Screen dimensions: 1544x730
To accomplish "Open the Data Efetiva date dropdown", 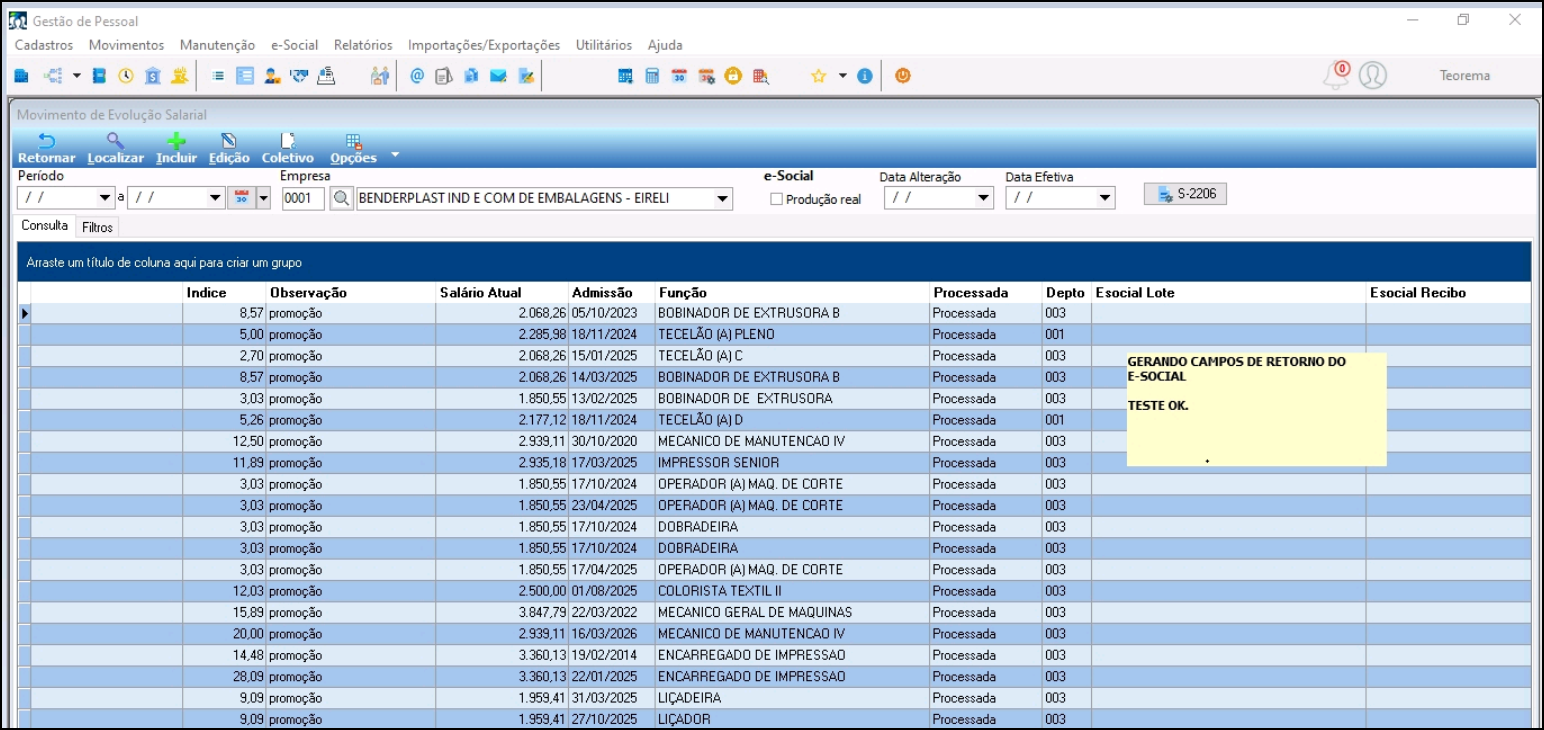I will tap(1105, 198).
